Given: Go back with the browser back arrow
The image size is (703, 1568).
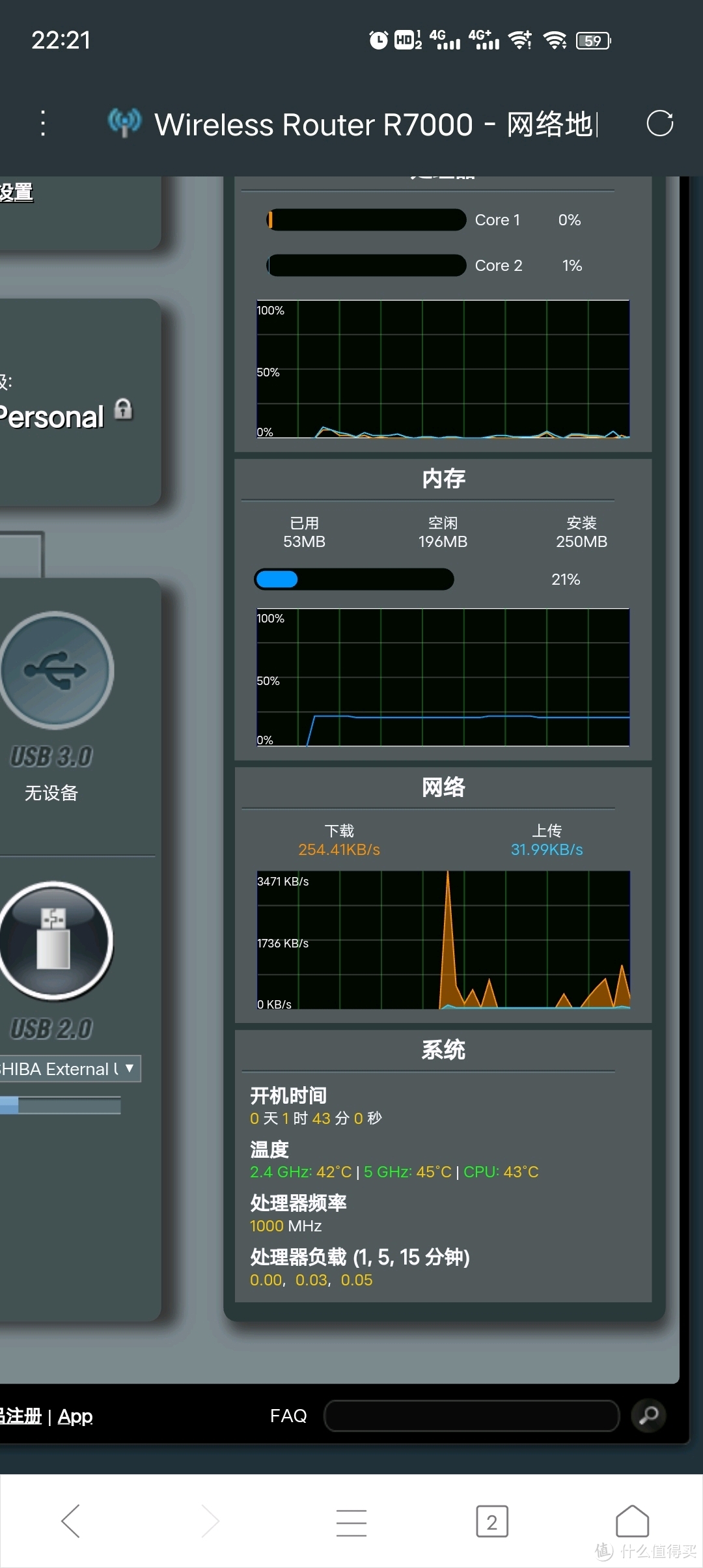Looking at the screenshot, I should coord(70,1521).
